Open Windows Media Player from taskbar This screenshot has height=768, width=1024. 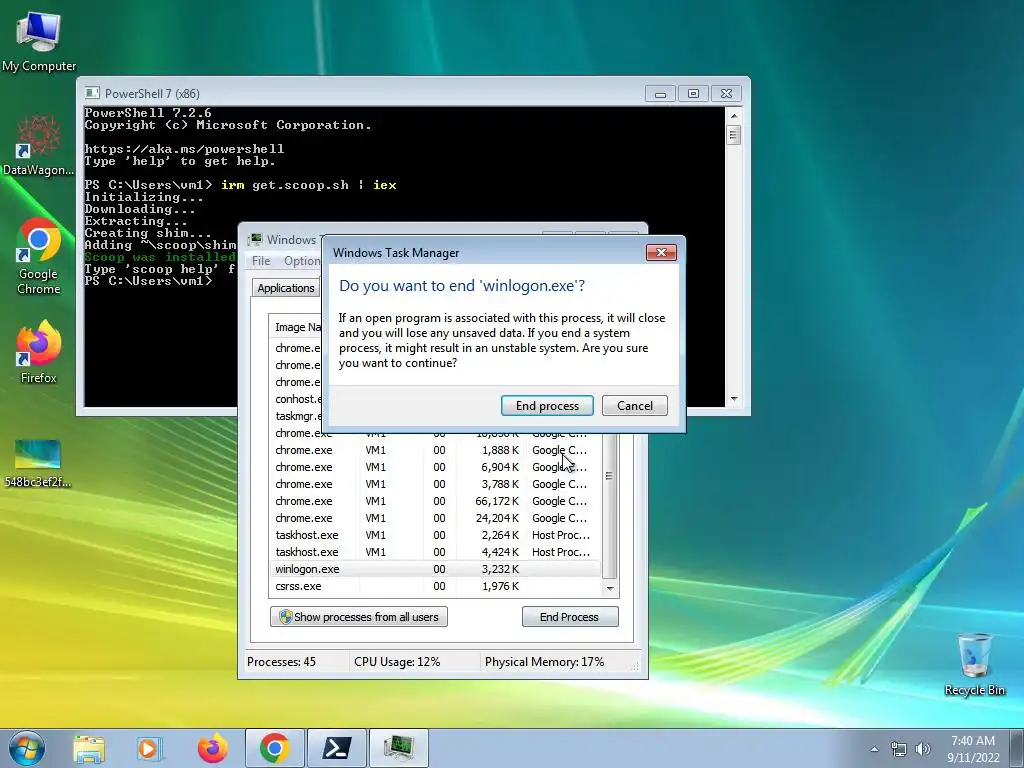tap(149, 748)
